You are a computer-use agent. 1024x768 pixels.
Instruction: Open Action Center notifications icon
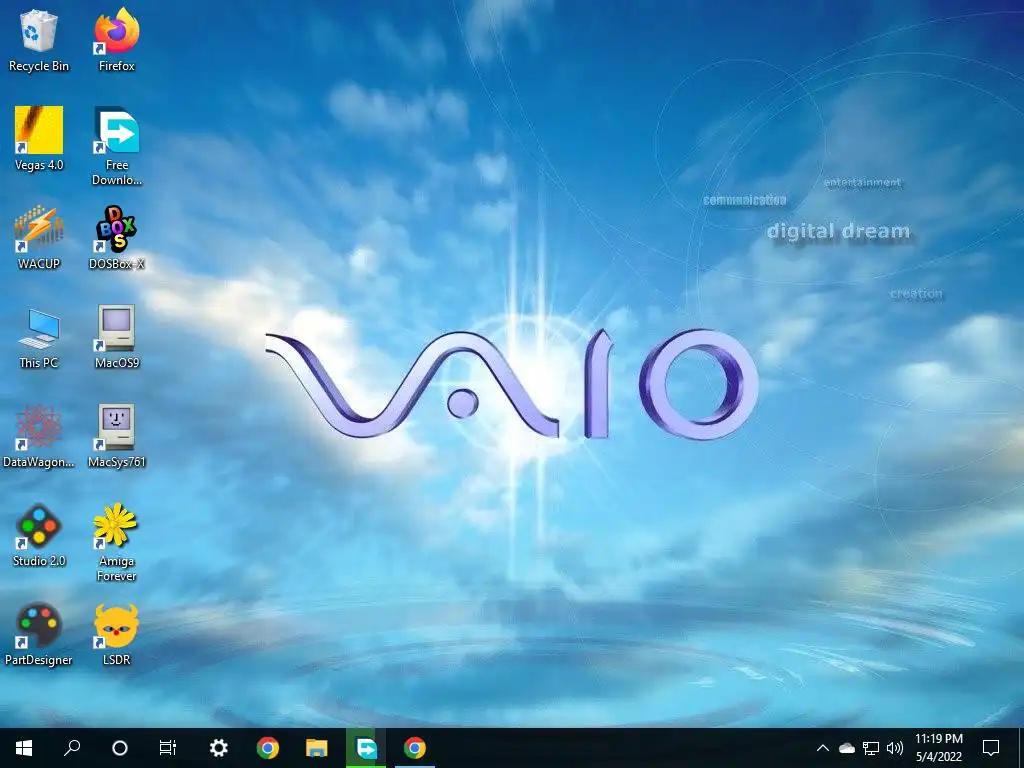tap(991, 748)
